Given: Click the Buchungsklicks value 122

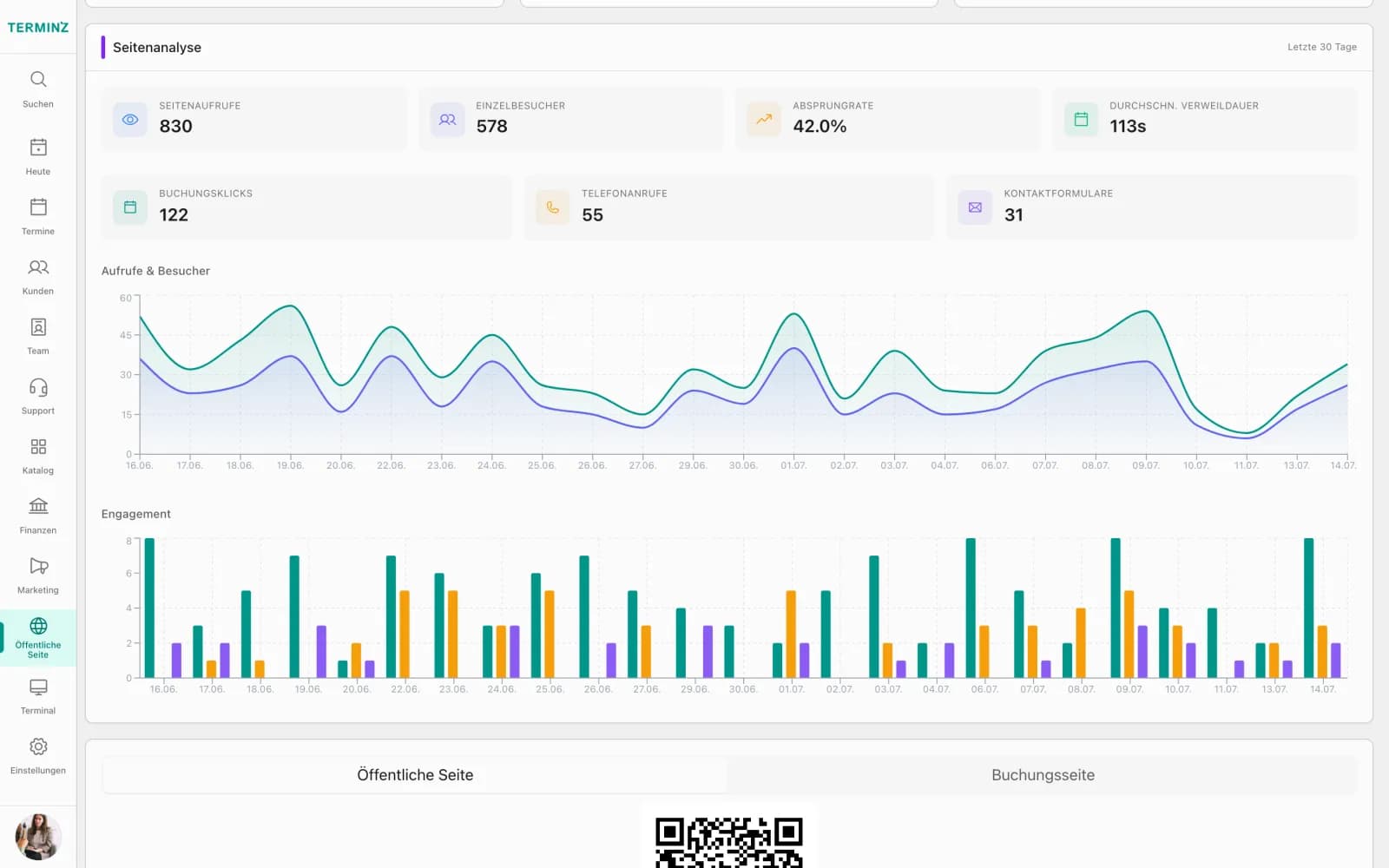Looking at the screenshot, I should coord(174,215).
